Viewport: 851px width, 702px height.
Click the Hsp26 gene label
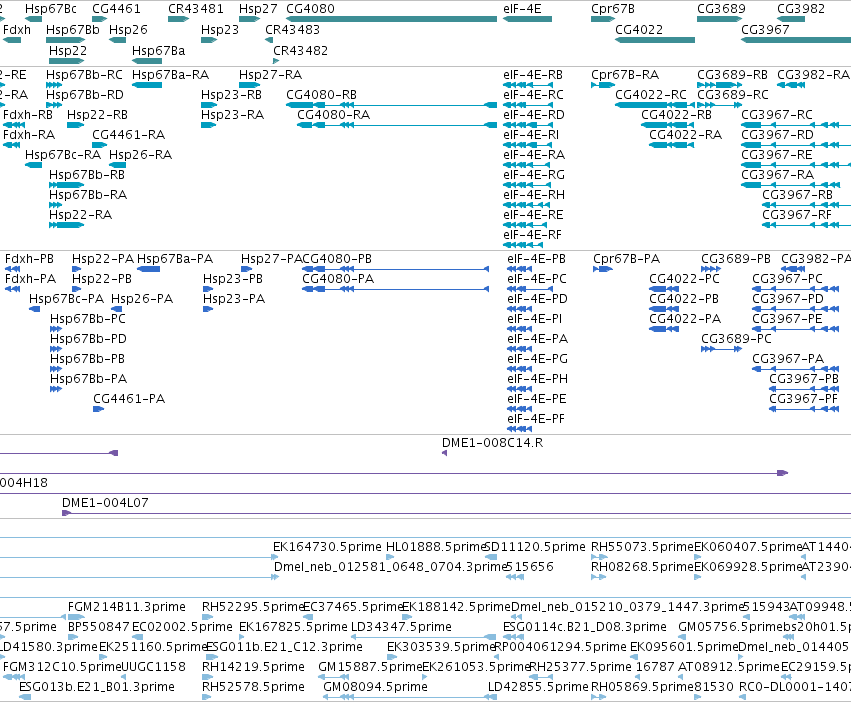(x=128, y=29)
